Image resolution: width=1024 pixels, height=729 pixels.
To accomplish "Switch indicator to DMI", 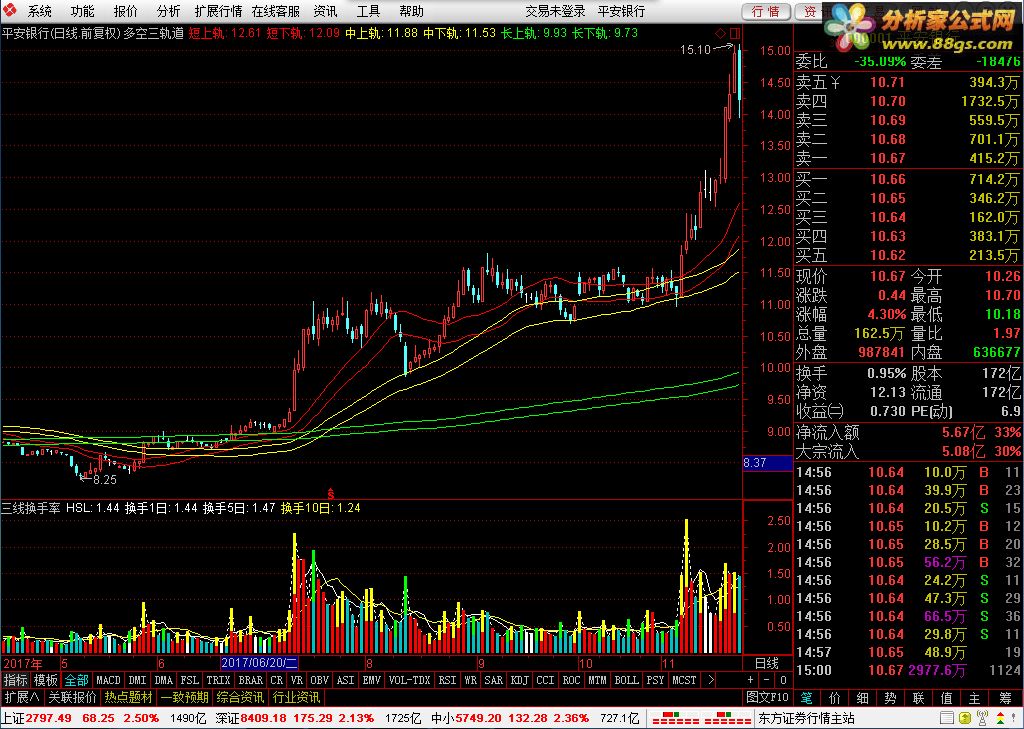I will 138,680.
